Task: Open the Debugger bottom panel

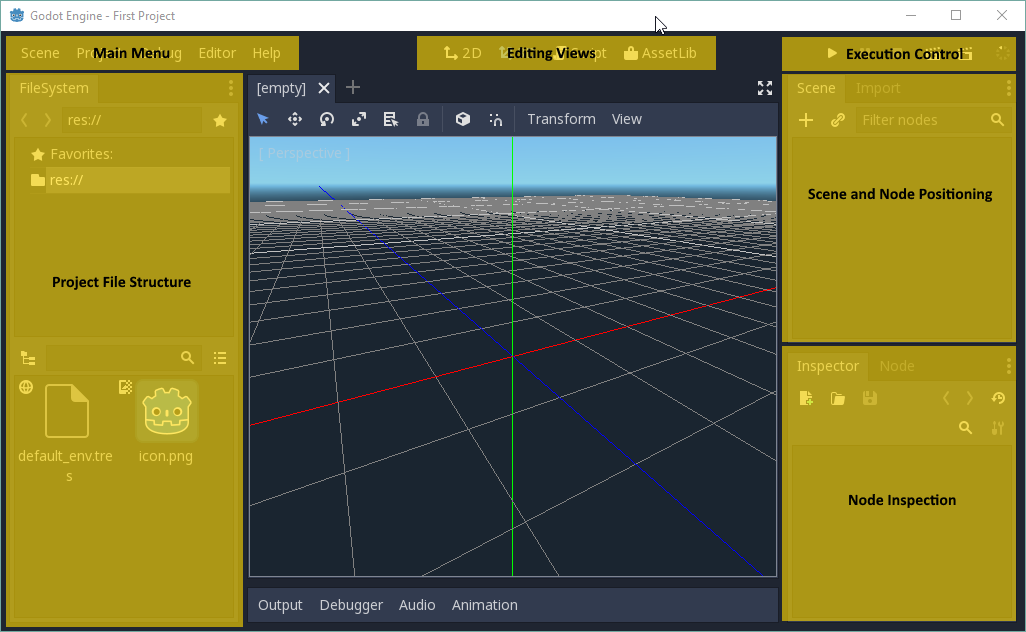Action: pos(351,605)
